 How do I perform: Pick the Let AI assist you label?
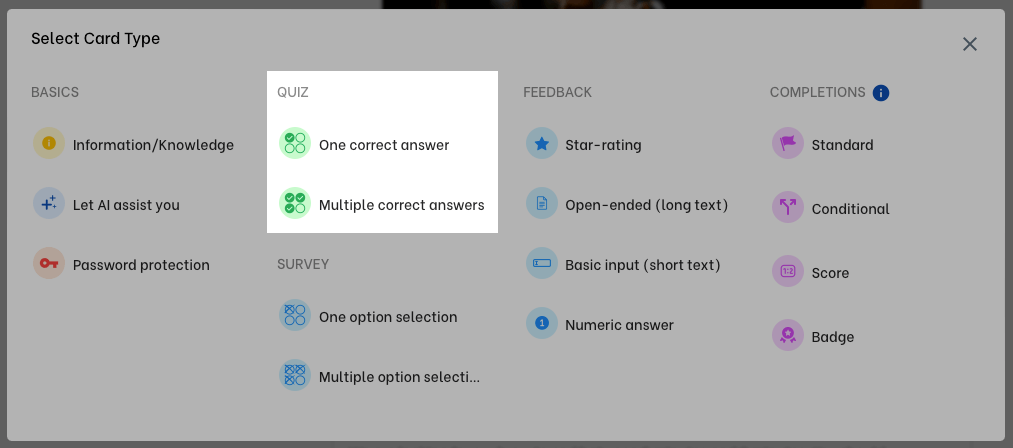tap(126, 205)
